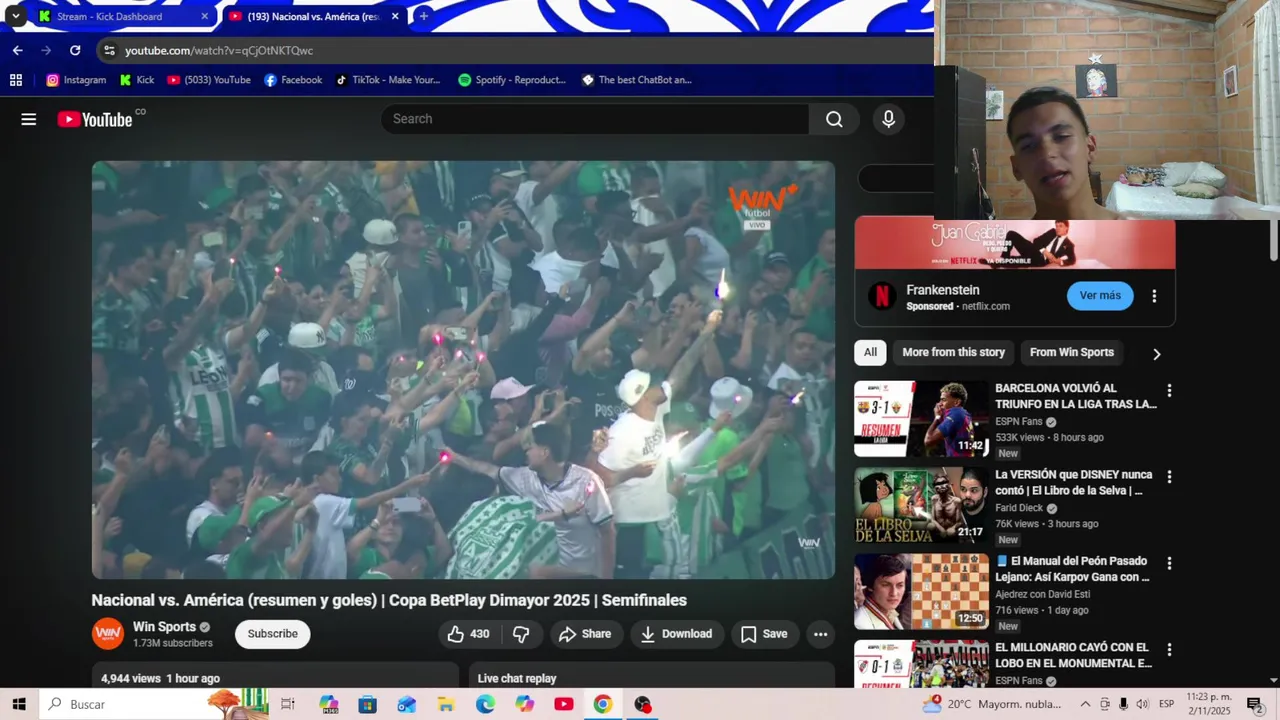This screenshot has height=720, width=1280.
Task: Open a new browser tab
Action: coord(423,16)
